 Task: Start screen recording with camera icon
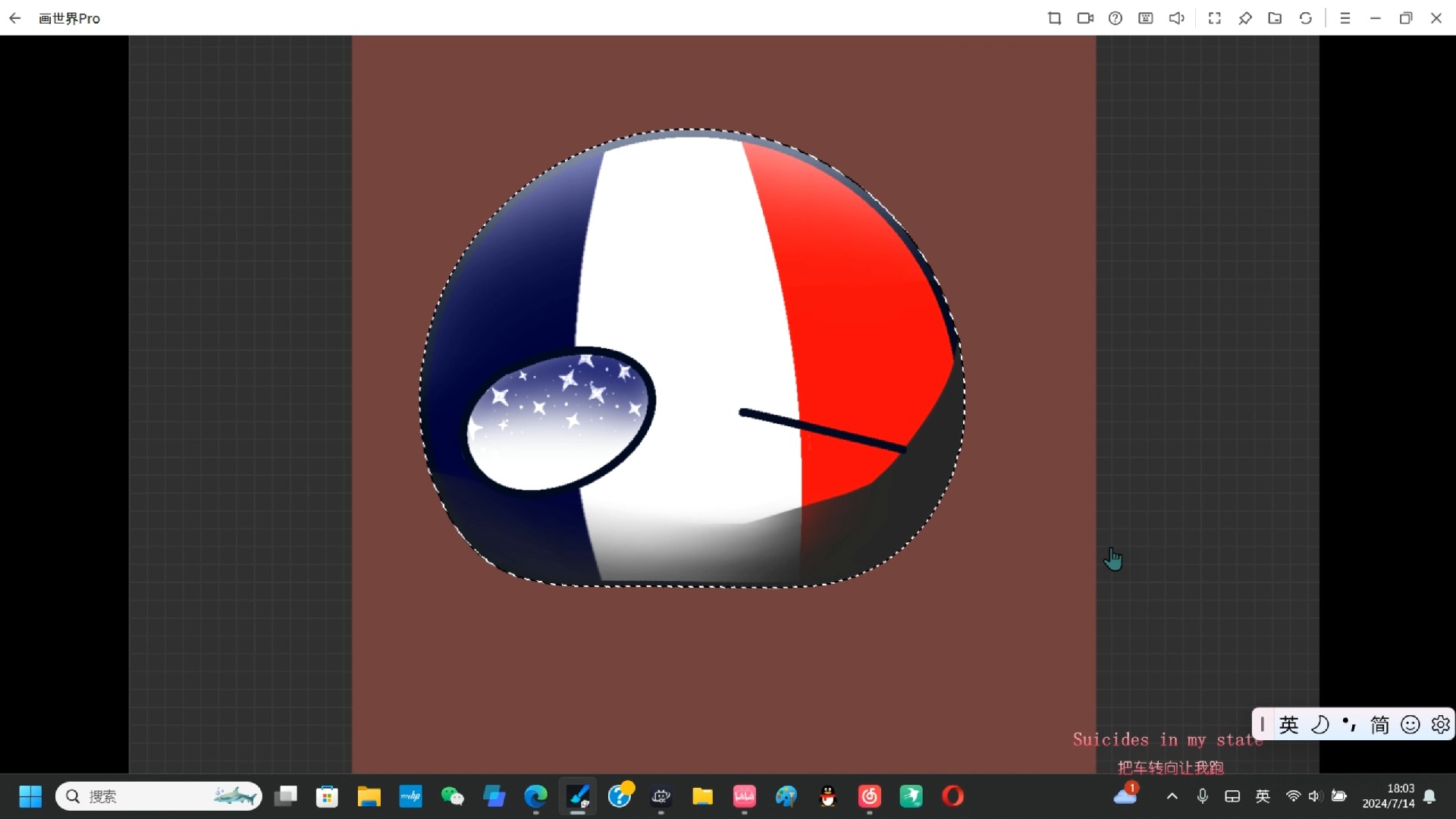[1085, 18]
